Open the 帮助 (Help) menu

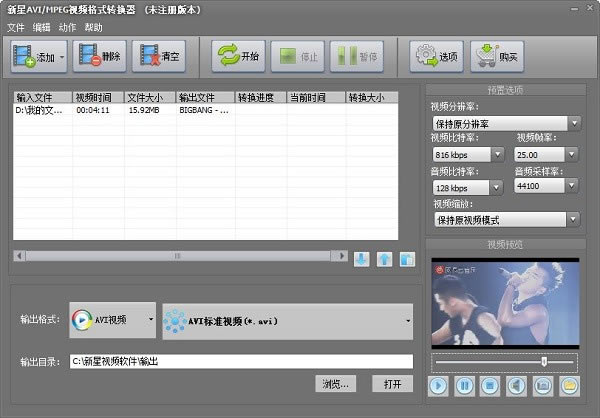[x=93, y=27]
